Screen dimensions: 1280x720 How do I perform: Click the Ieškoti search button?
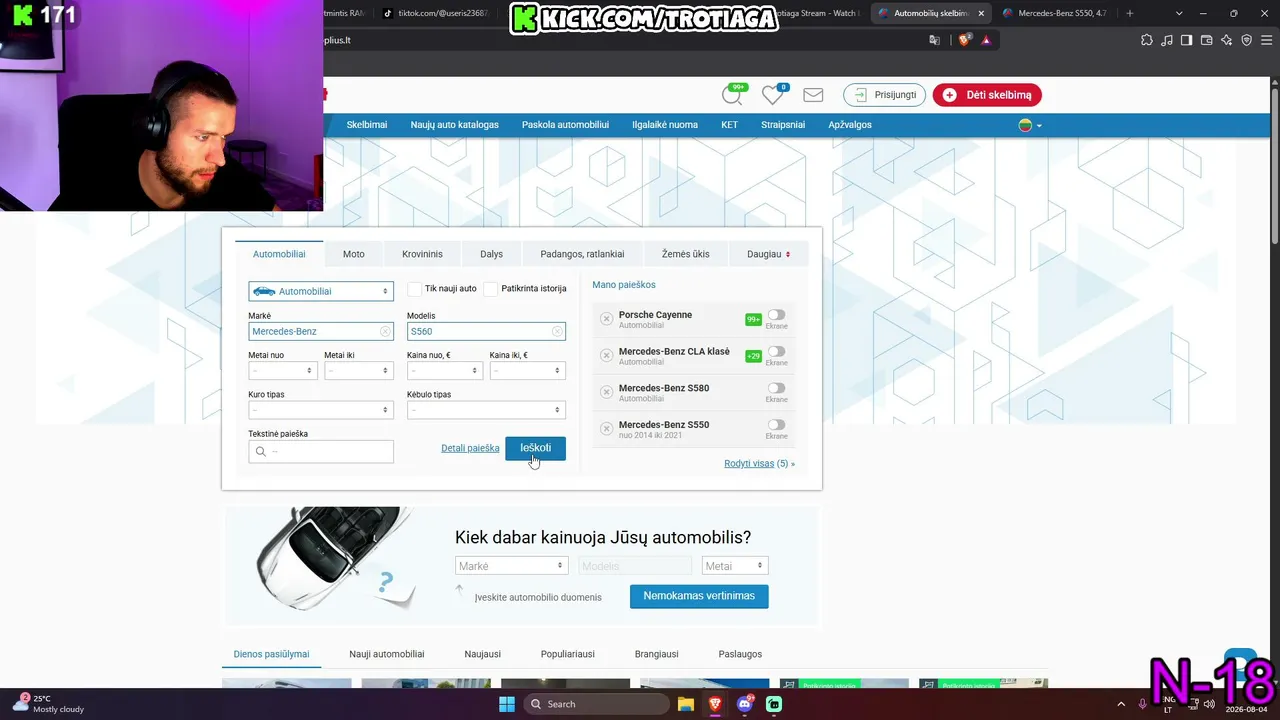535,448
